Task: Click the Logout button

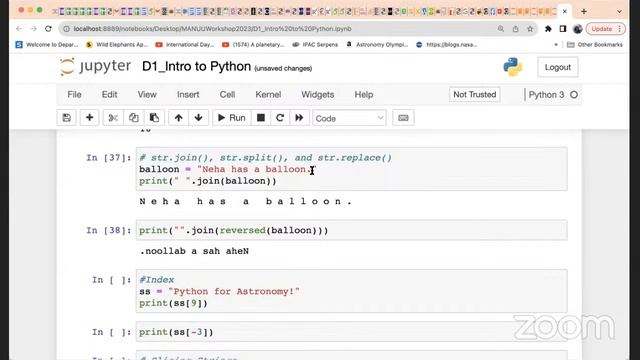Action: coord(558,67)
